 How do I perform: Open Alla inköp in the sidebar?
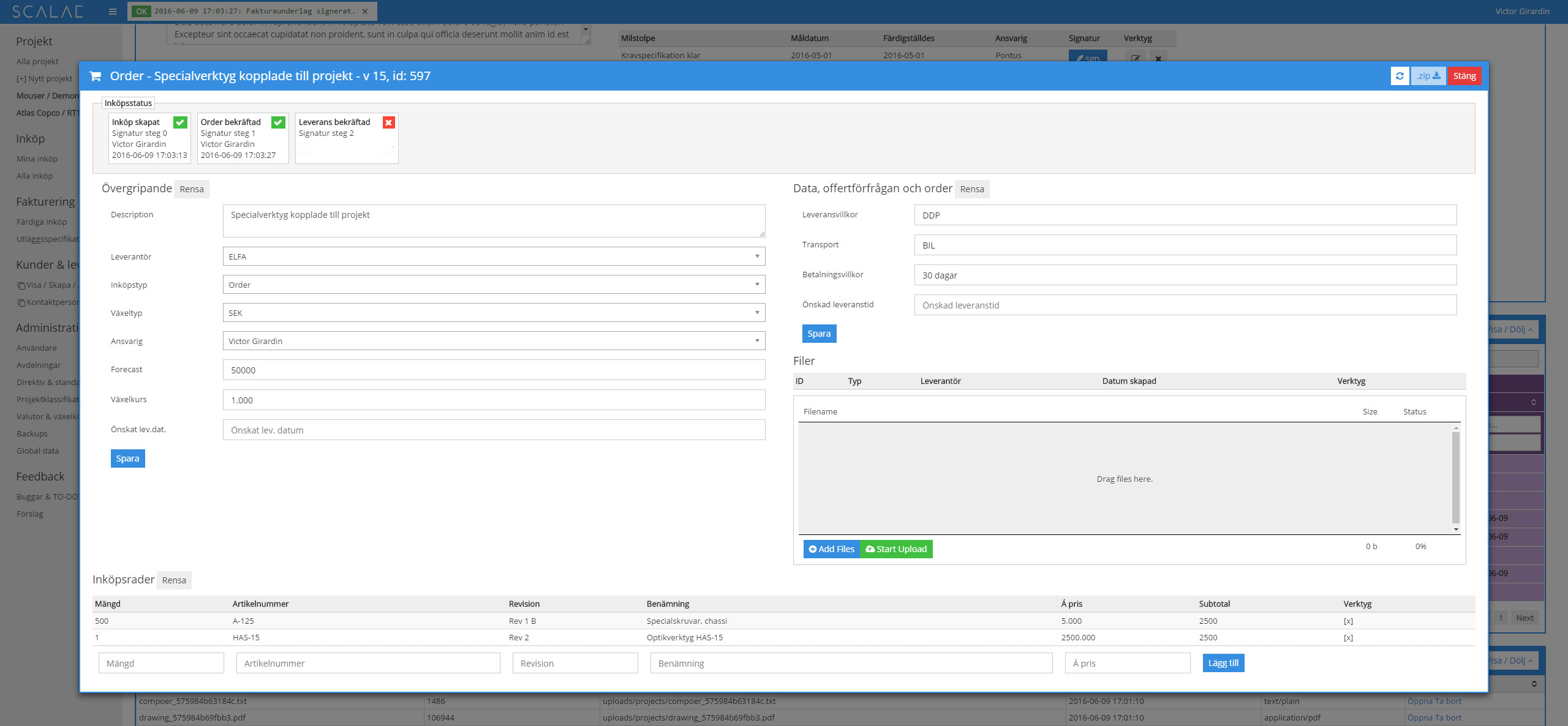click(x=35, y=176)
